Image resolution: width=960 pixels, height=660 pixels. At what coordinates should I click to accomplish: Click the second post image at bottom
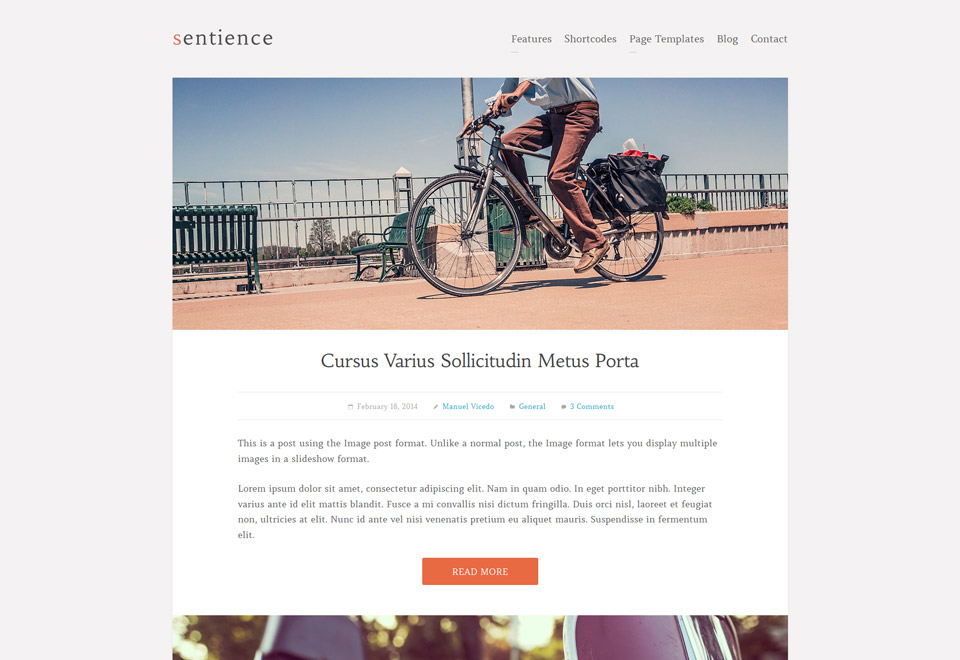[480, 637]
